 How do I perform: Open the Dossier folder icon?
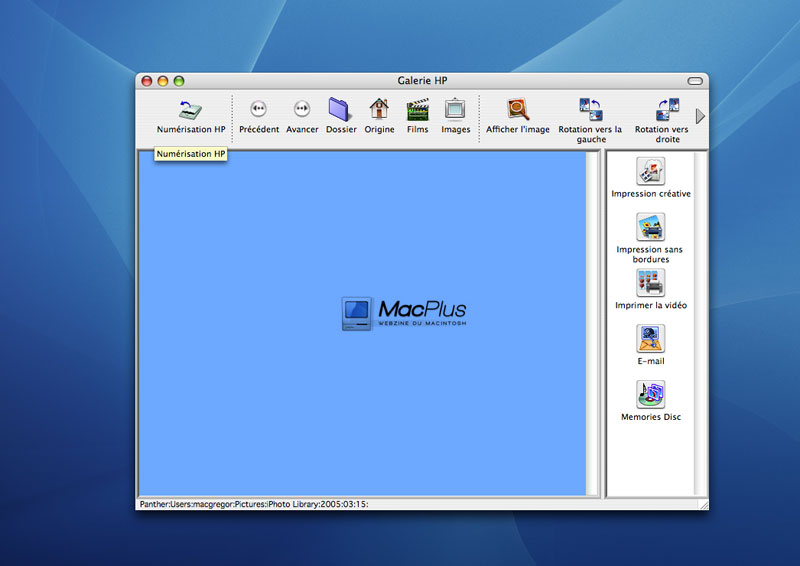[x=341, y=117]
